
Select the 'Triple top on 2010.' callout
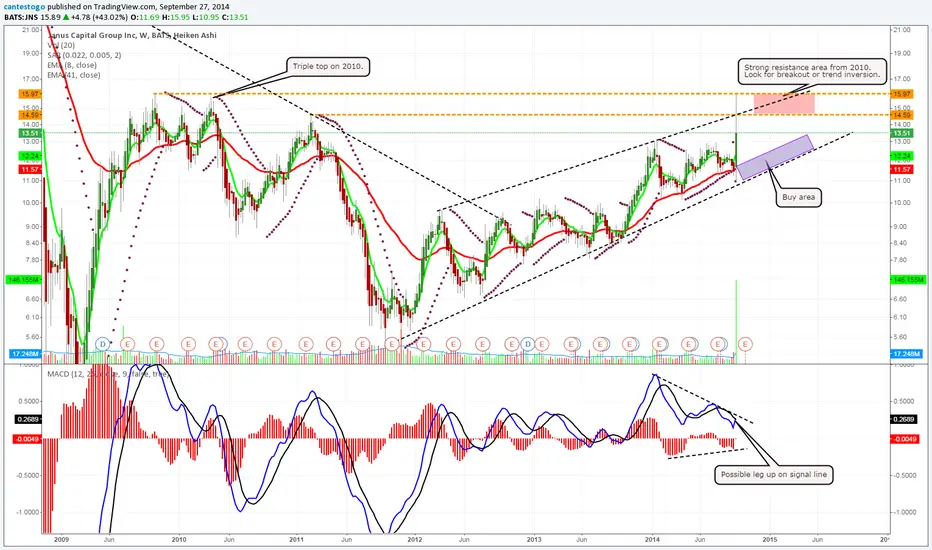click(328, 67)
